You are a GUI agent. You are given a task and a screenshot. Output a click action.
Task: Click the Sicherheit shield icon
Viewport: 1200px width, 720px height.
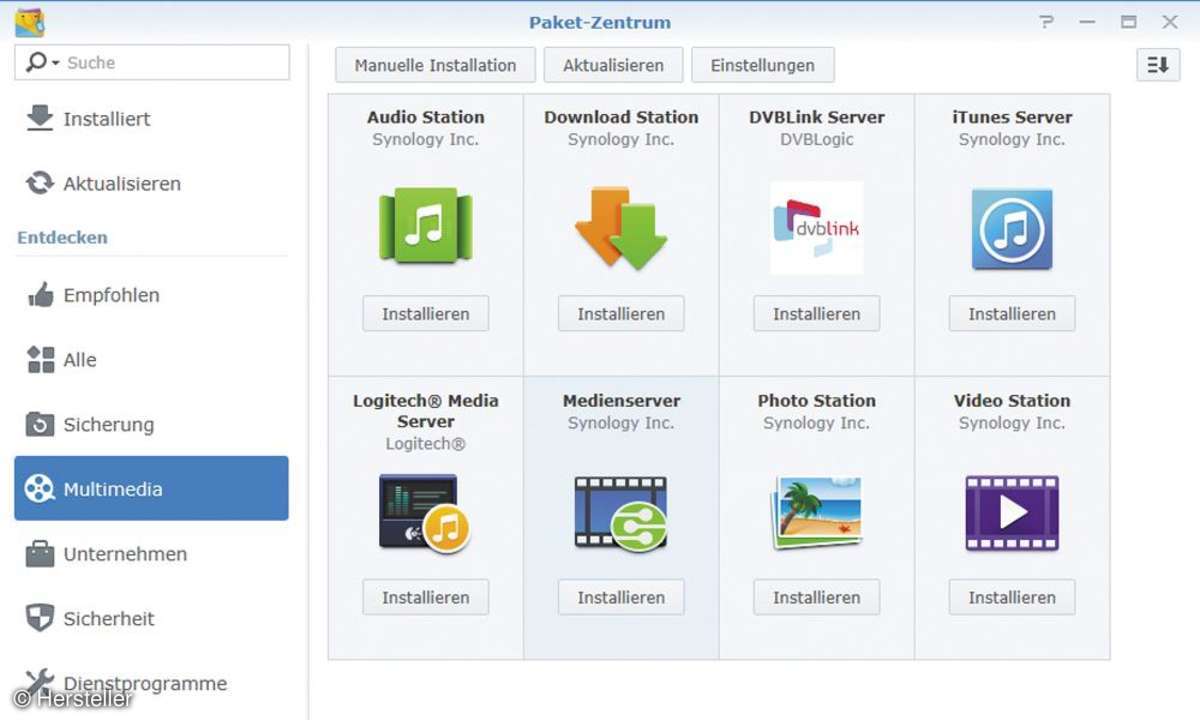tap(40, 618)
